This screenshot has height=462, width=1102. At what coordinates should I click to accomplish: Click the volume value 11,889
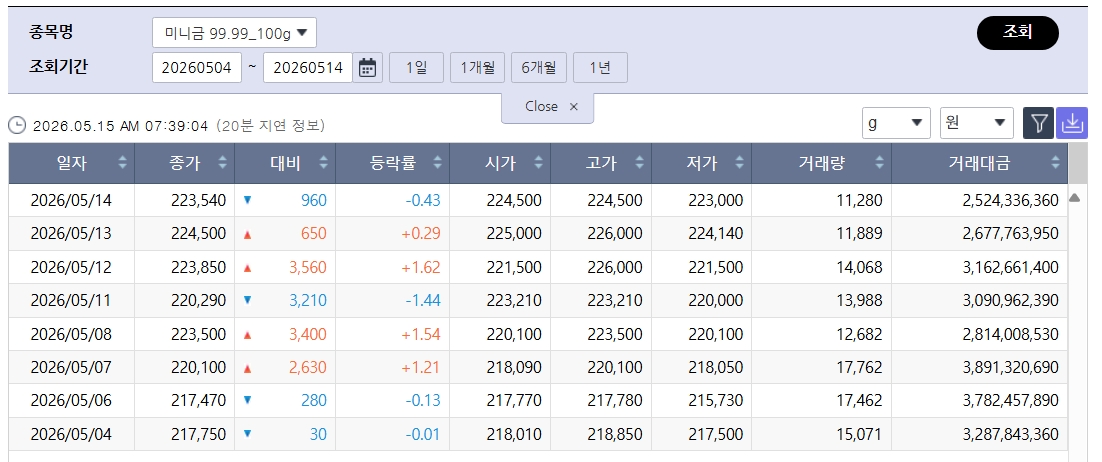859,233
